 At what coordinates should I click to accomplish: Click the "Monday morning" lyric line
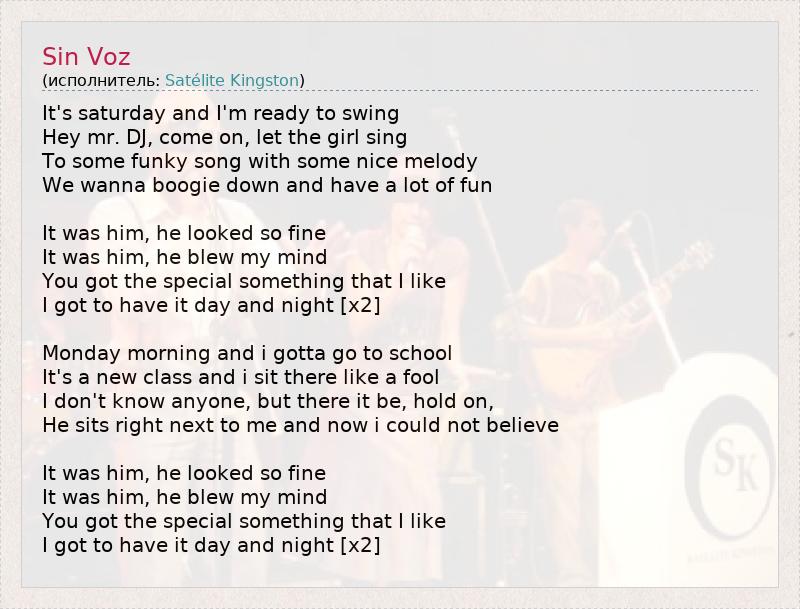247,353
